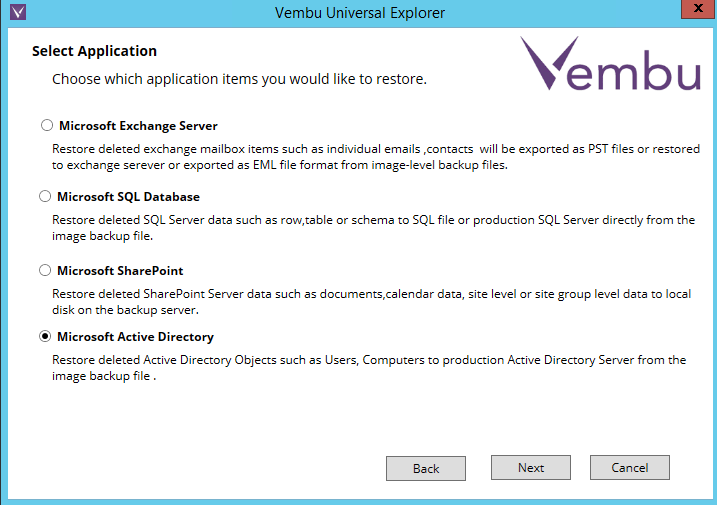Go to the previous step with Back

tap(426, 468)
